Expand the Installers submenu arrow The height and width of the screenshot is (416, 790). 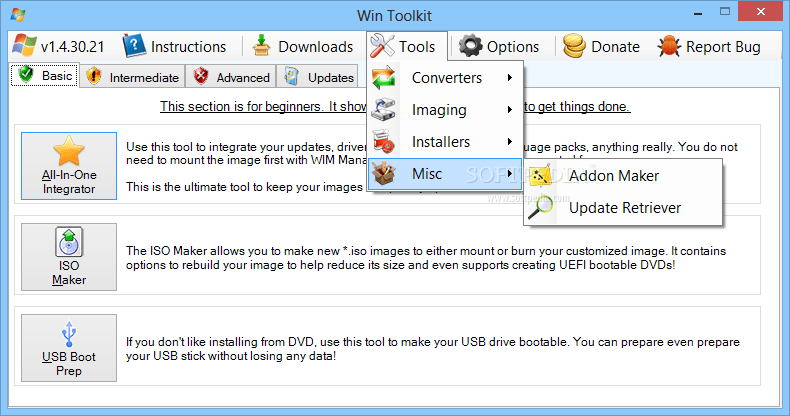(510, 142)
